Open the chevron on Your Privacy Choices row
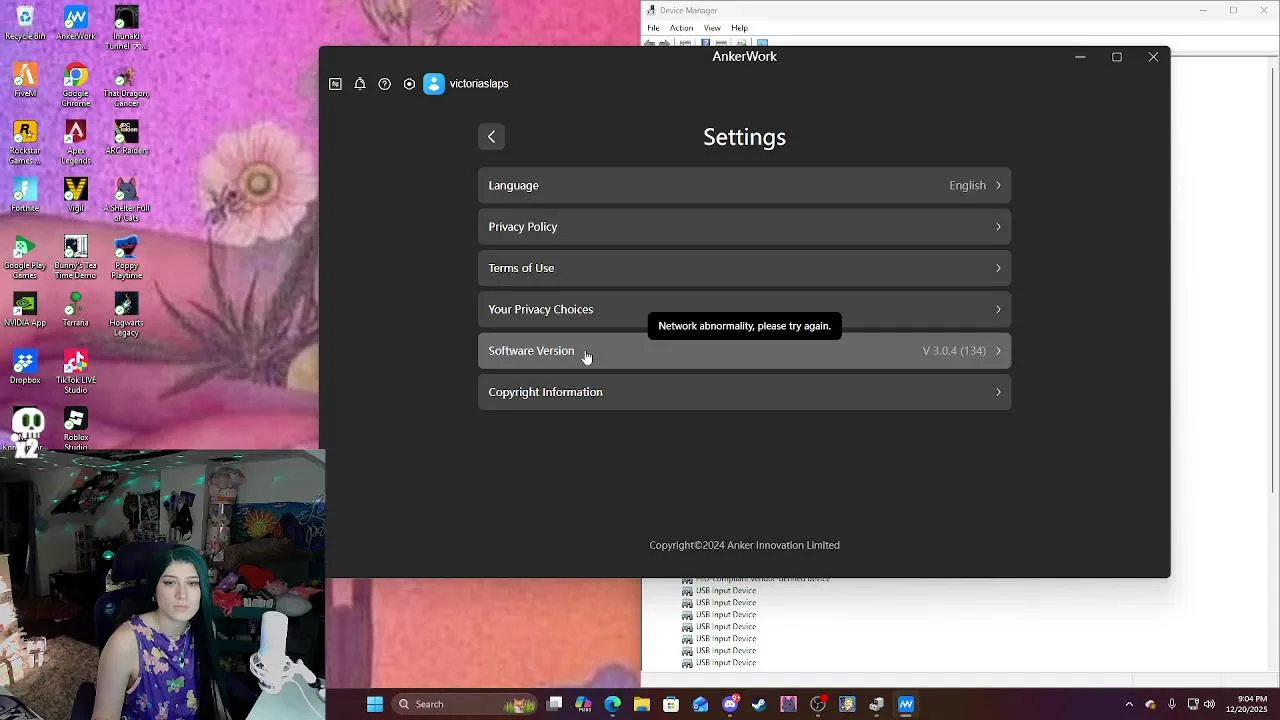Image resolution: width=1280 pixels, height=720 pixels. point(998,309)
